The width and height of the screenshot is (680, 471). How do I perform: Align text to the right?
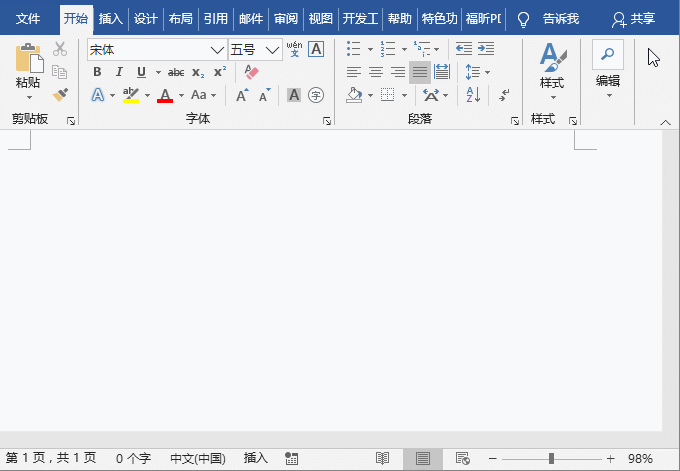398,72
